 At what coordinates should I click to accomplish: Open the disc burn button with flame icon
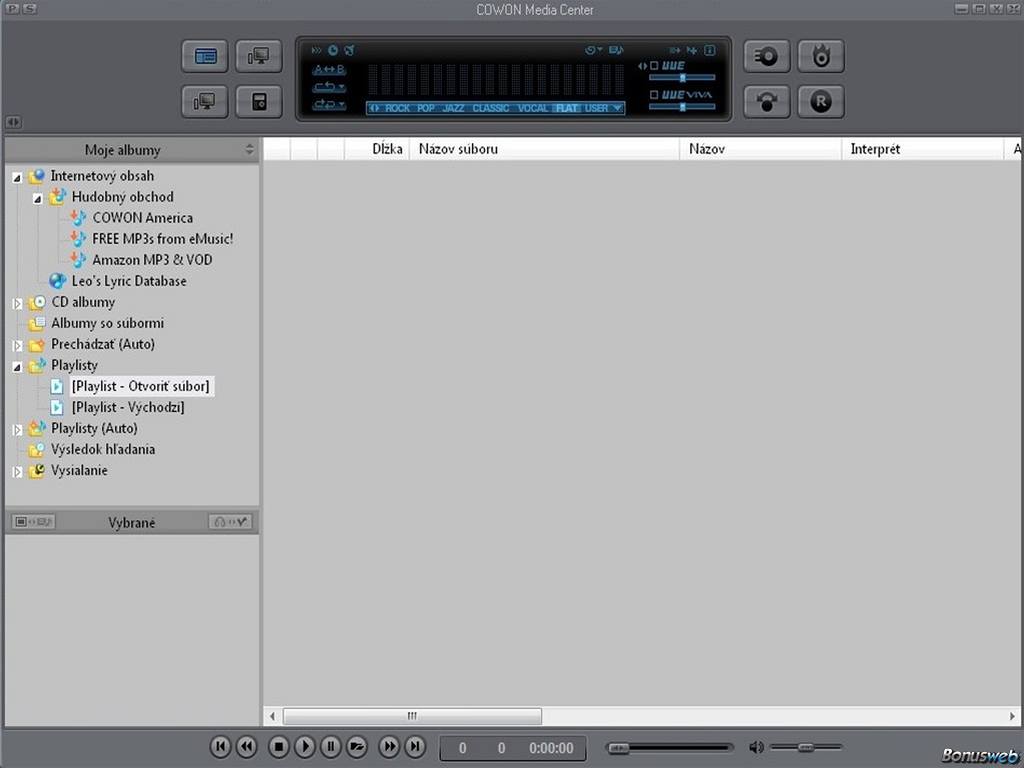tap(821, 56)
